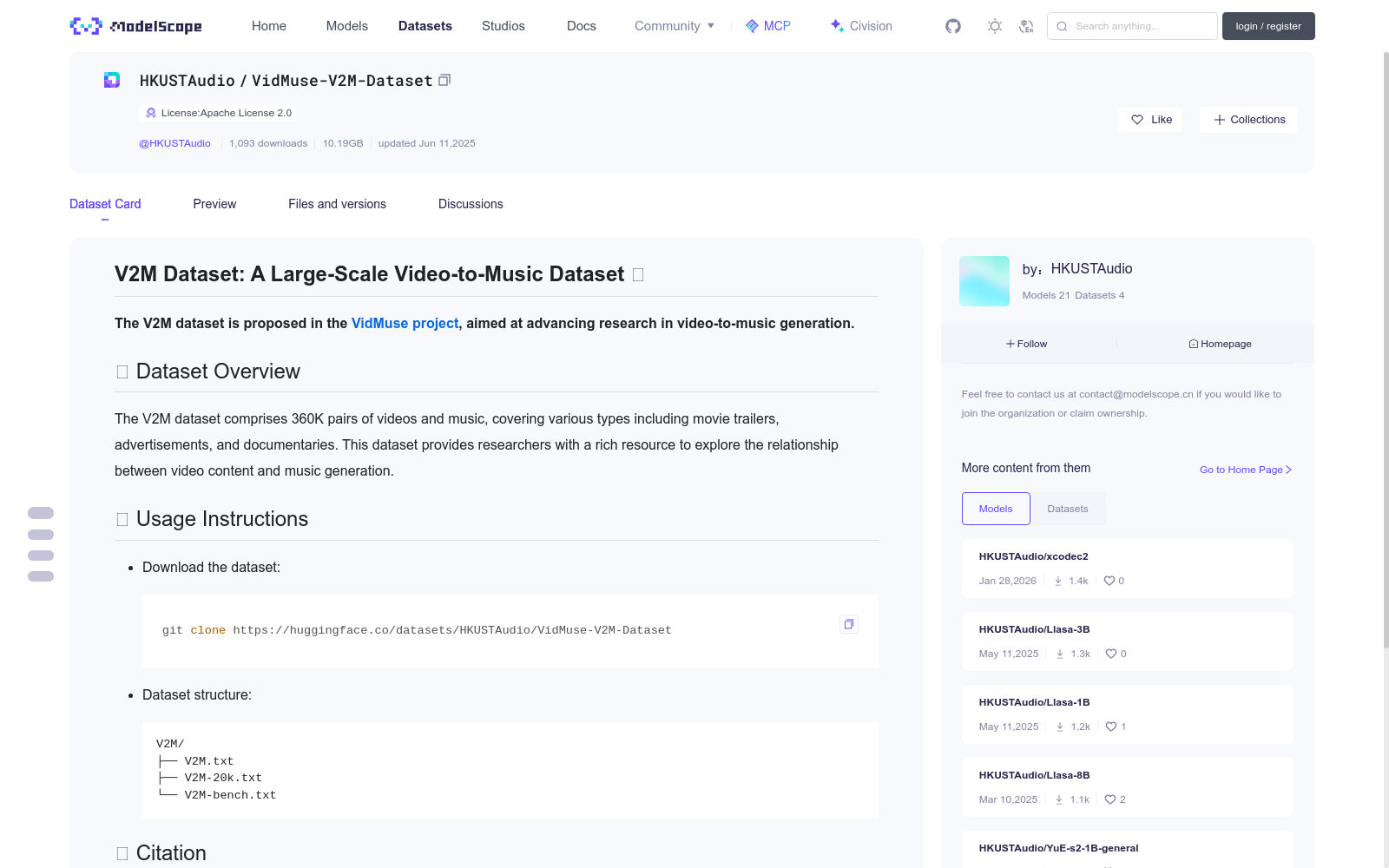Show Models in More content section
Viewport: 1389px width, 868px height.
point(996,509)
